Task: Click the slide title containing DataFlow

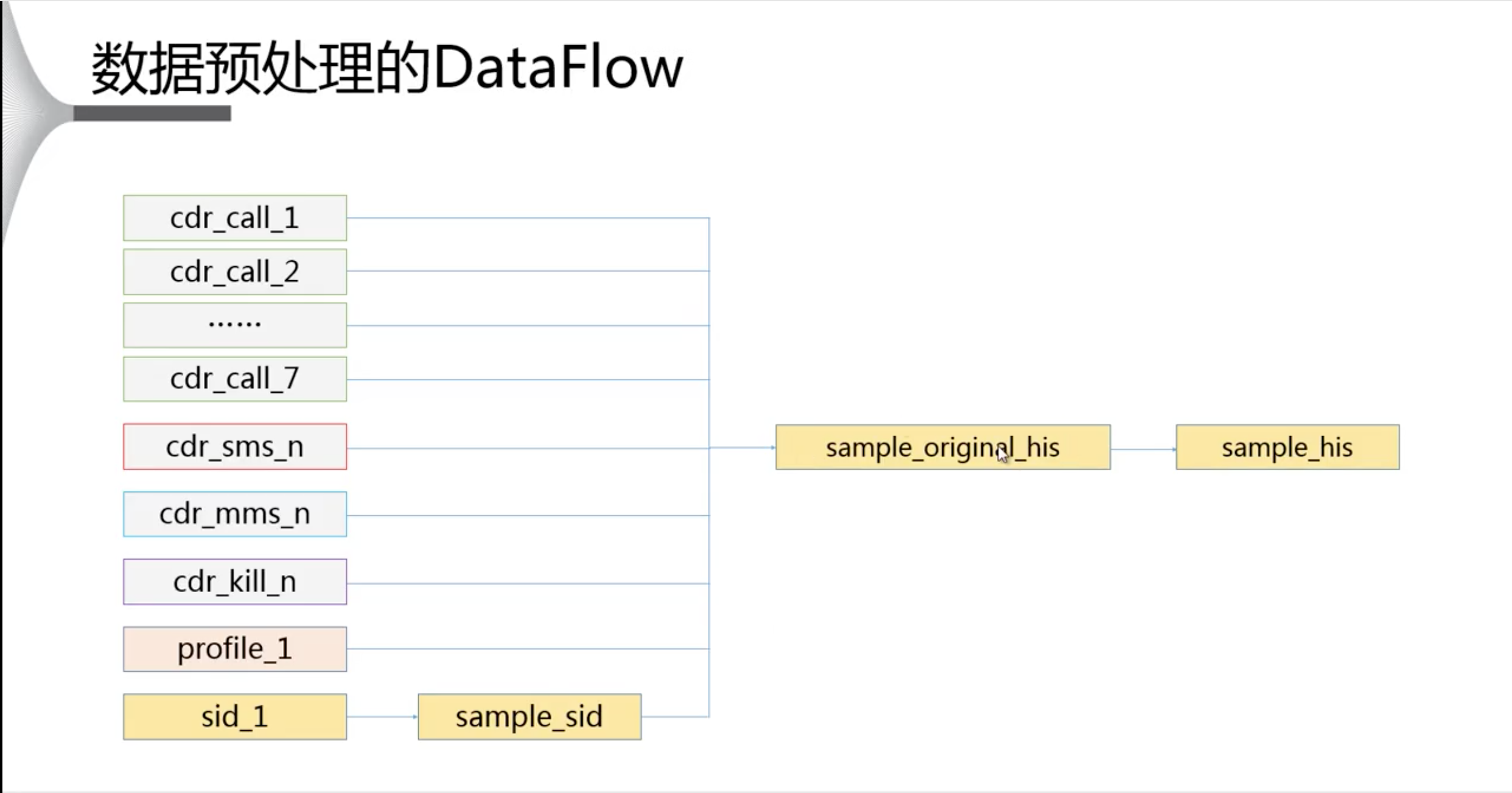Action: coord(387,67)
